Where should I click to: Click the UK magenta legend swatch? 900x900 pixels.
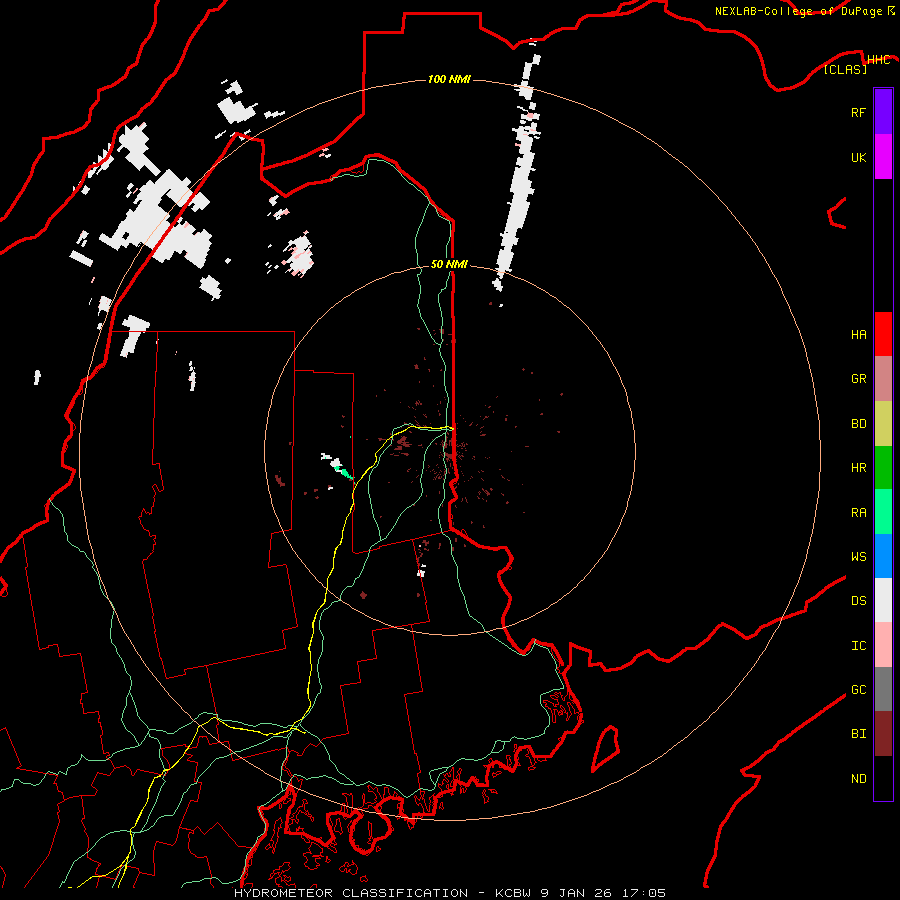click(883, 157)
